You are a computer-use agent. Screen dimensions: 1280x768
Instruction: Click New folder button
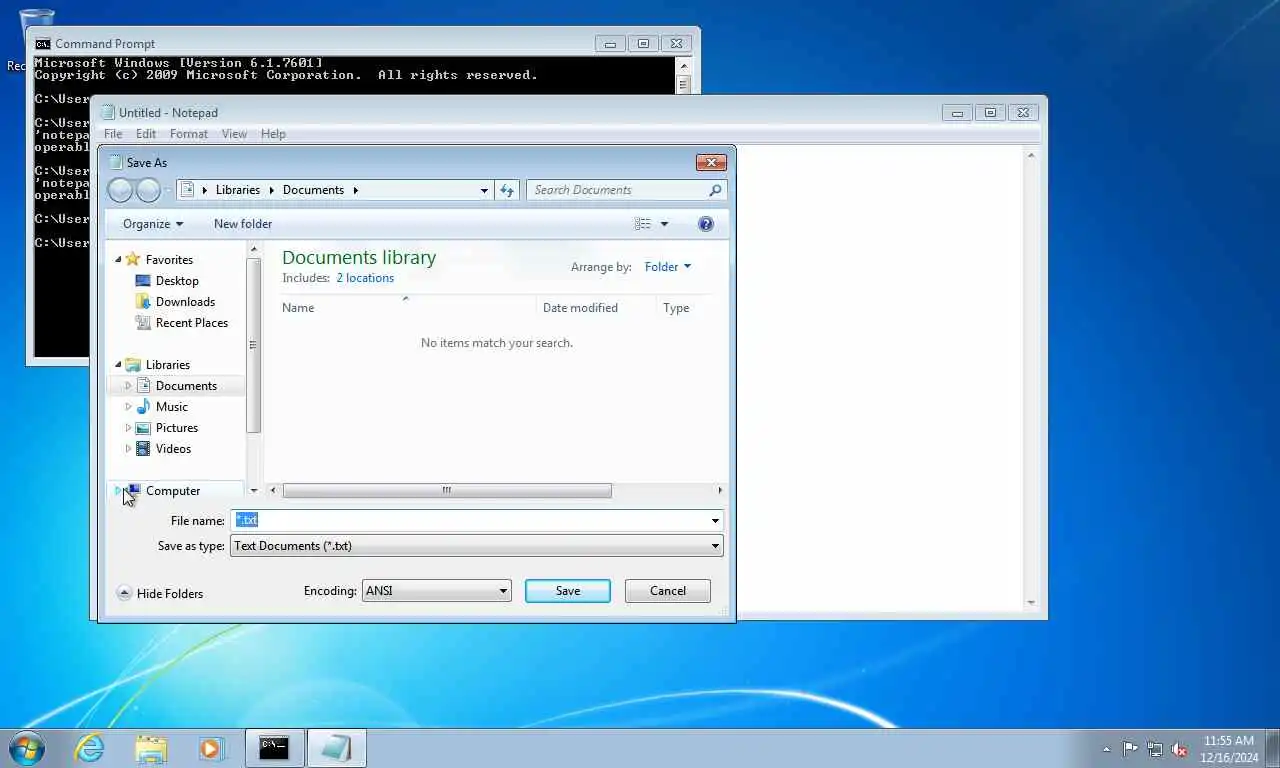click(243, 224)
